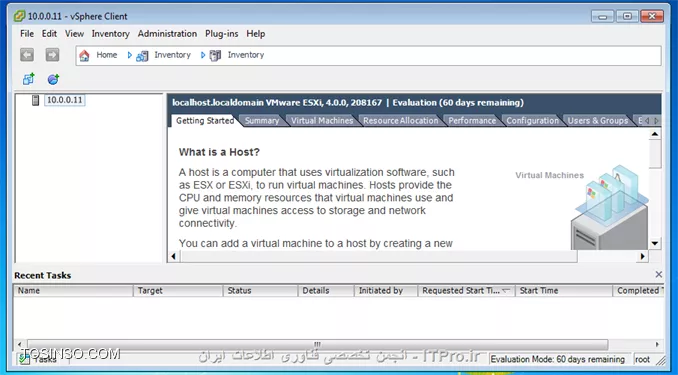Image resolution: width=678 pixels, height=375 pixels.
Task: Click Evaluation Mode: 60 days remaining status
Action: tap(558, 359)
